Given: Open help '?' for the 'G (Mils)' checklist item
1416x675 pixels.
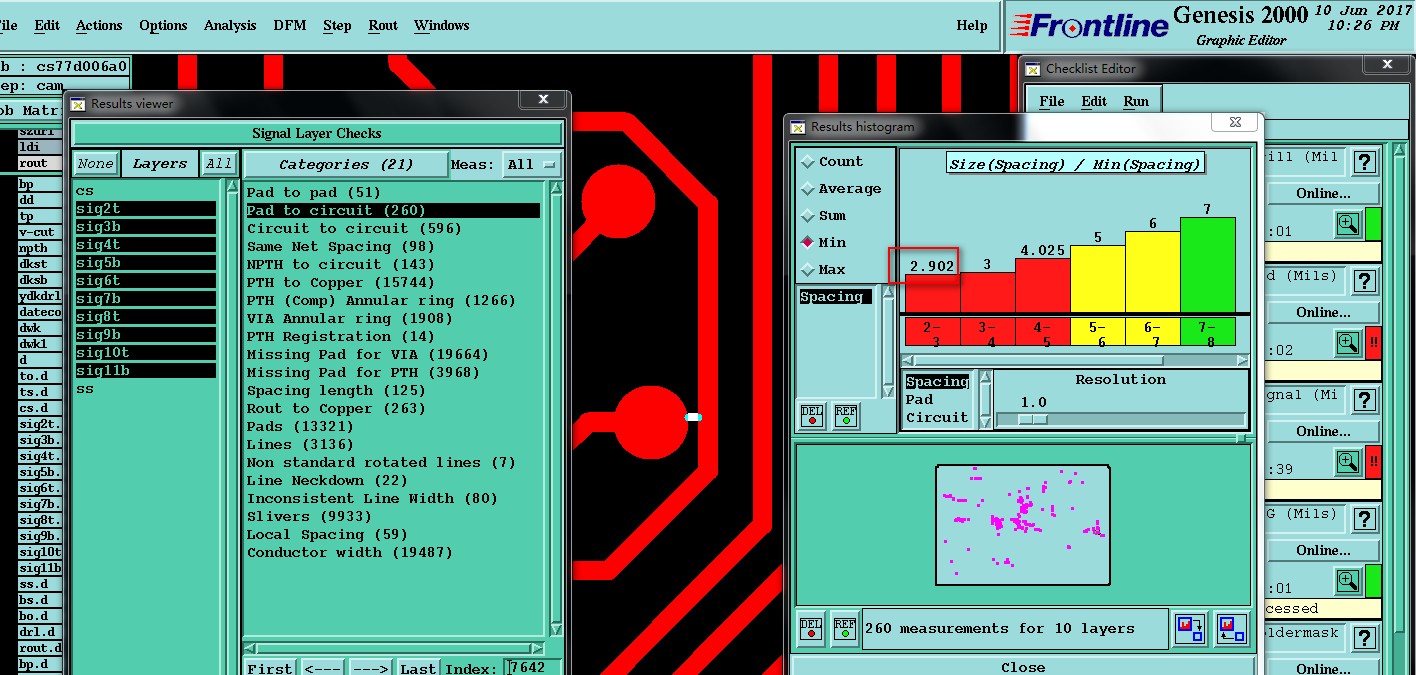Looking at the screenshot, I should click(x=1363, y=519).
